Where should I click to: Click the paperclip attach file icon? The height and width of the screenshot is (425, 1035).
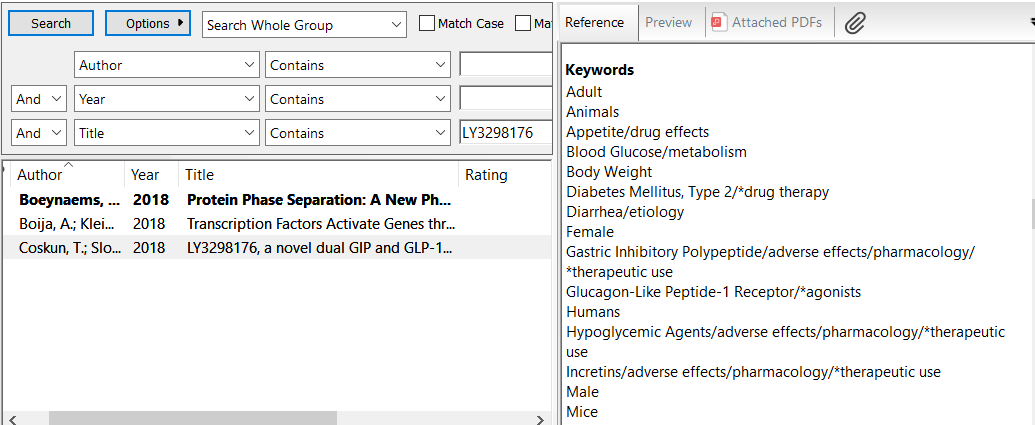coord(854,23)
